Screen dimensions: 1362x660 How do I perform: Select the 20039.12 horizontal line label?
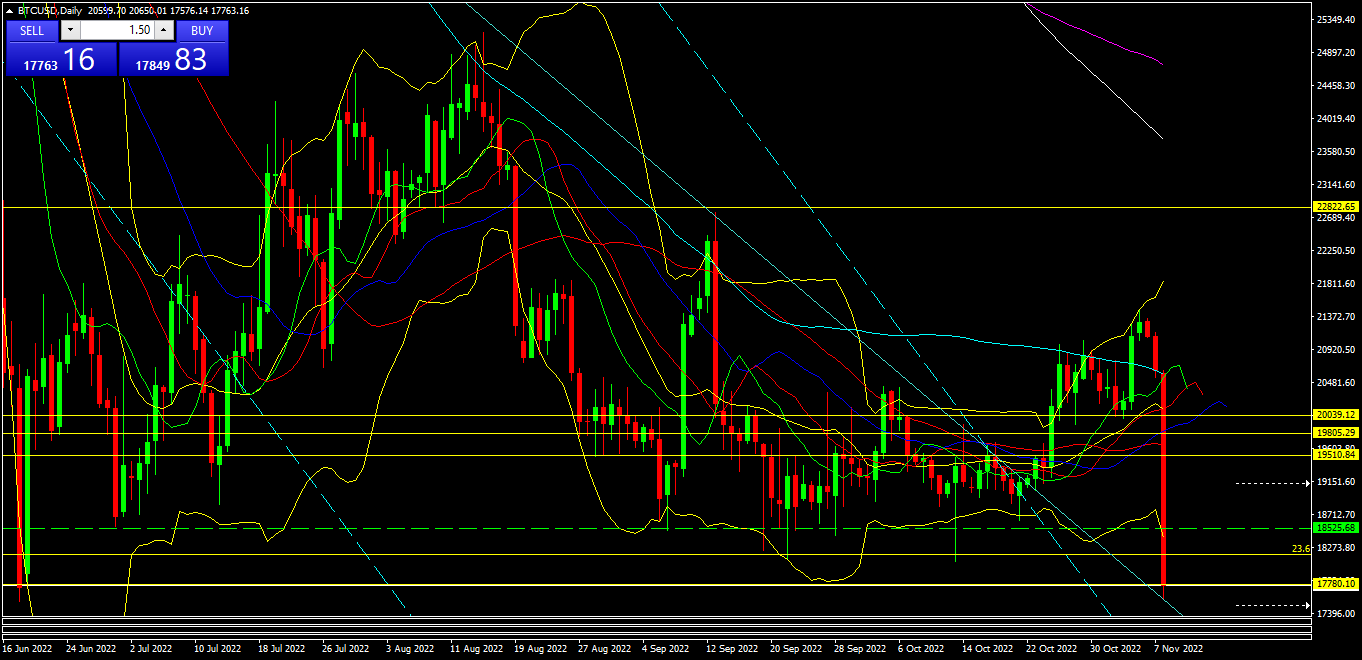[1335, 415]
